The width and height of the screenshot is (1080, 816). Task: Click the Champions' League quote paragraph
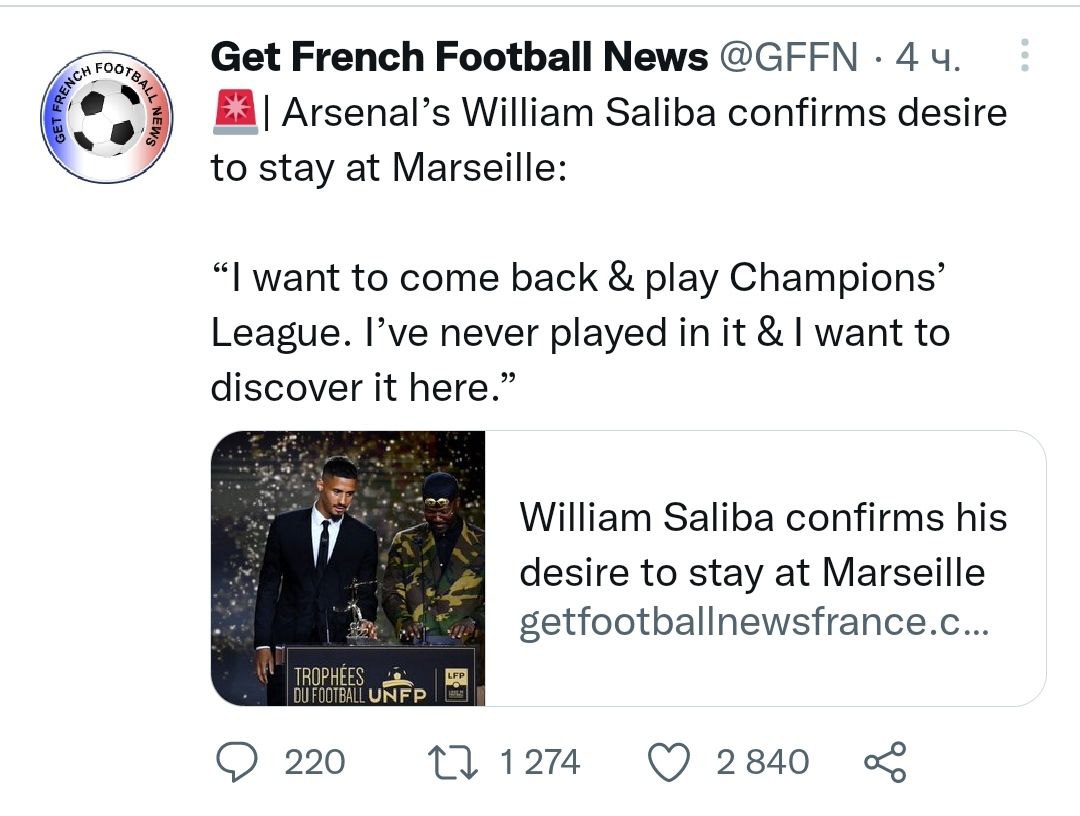point(580,332)
